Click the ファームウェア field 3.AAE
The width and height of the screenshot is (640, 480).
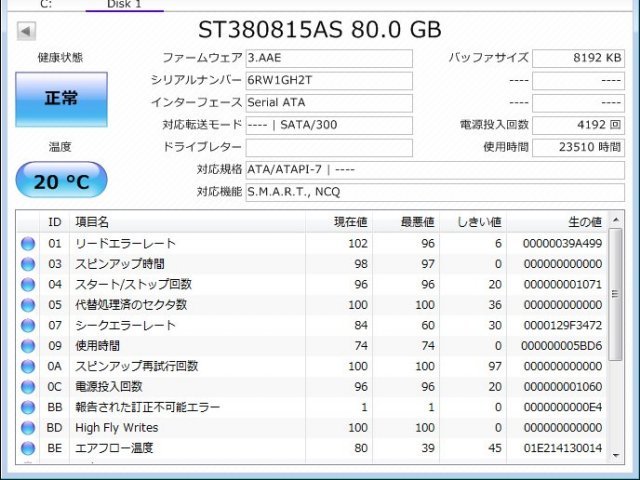[329, 58]
